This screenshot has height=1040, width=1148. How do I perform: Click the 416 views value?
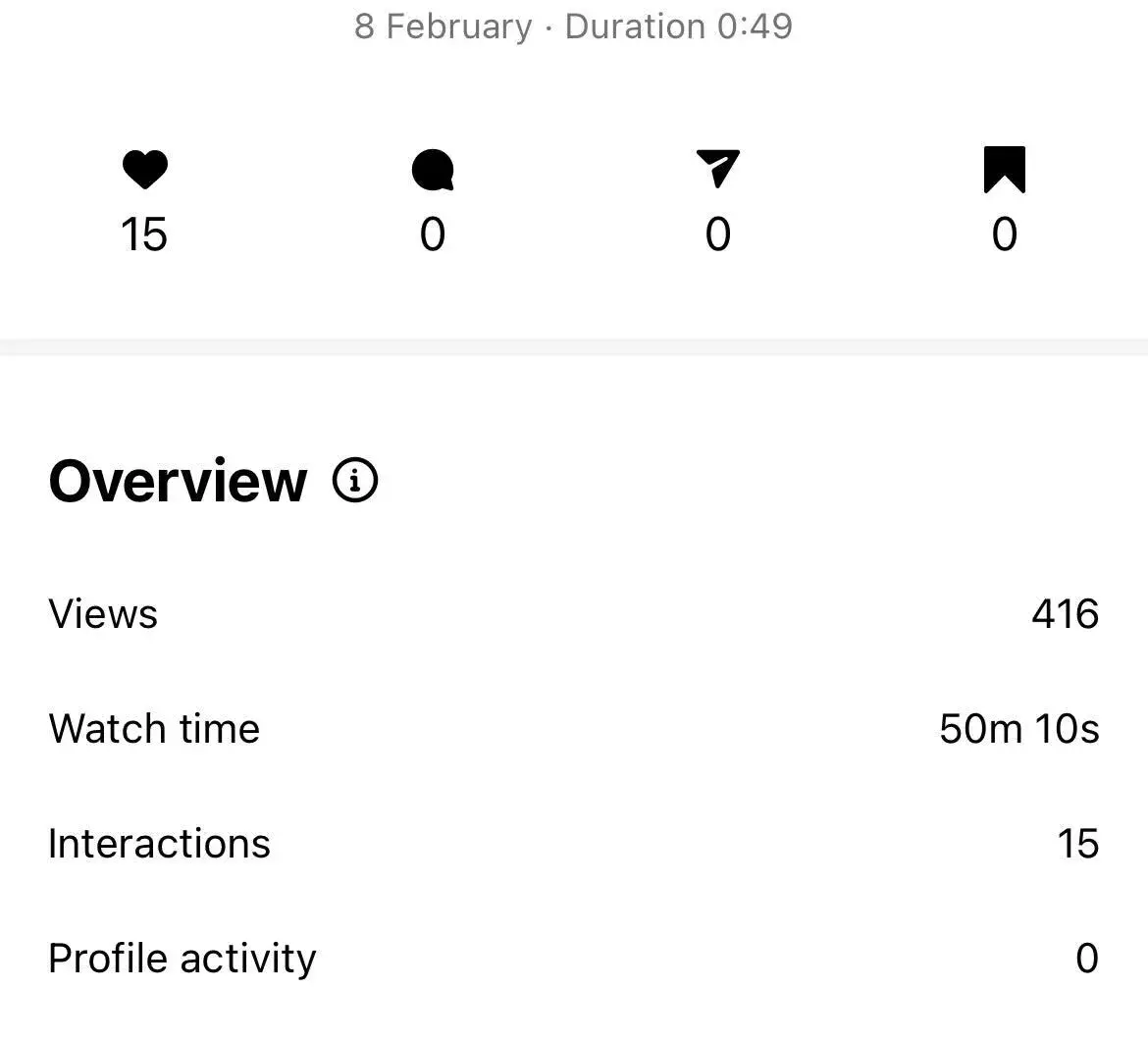coord(1065,614)
